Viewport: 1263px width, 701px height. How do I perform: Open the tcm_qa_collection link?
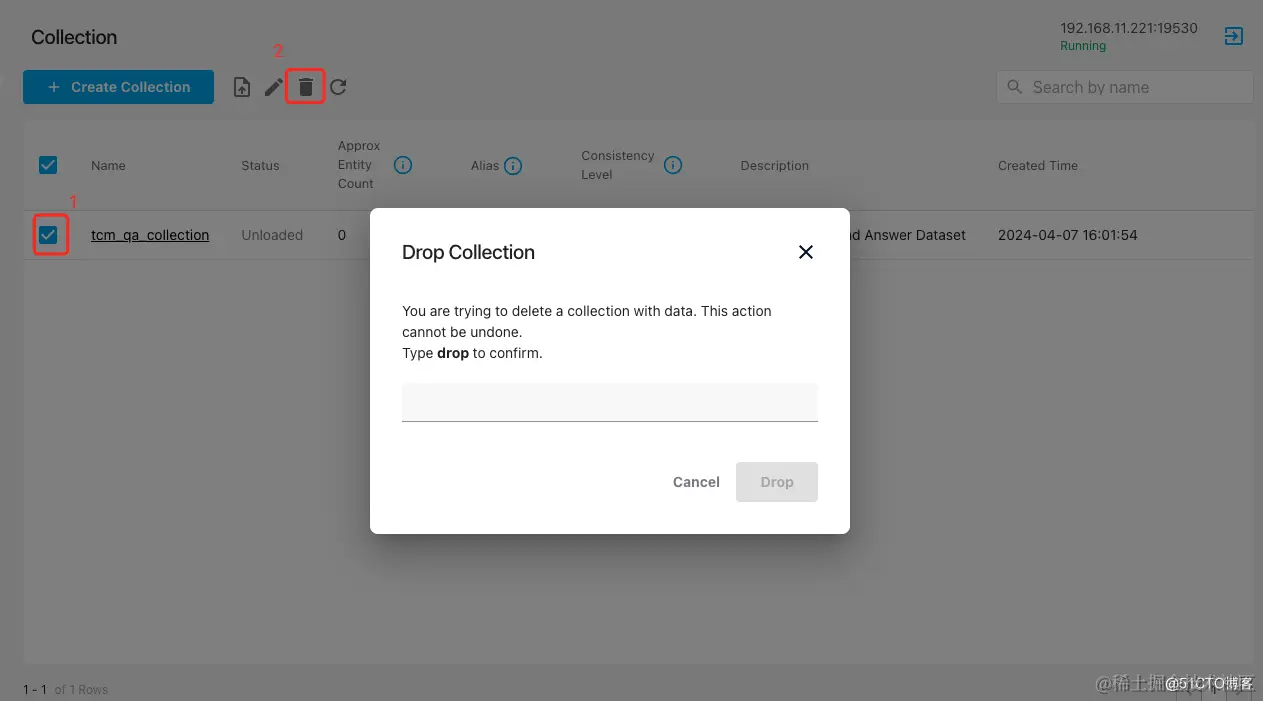pos(150,235)
